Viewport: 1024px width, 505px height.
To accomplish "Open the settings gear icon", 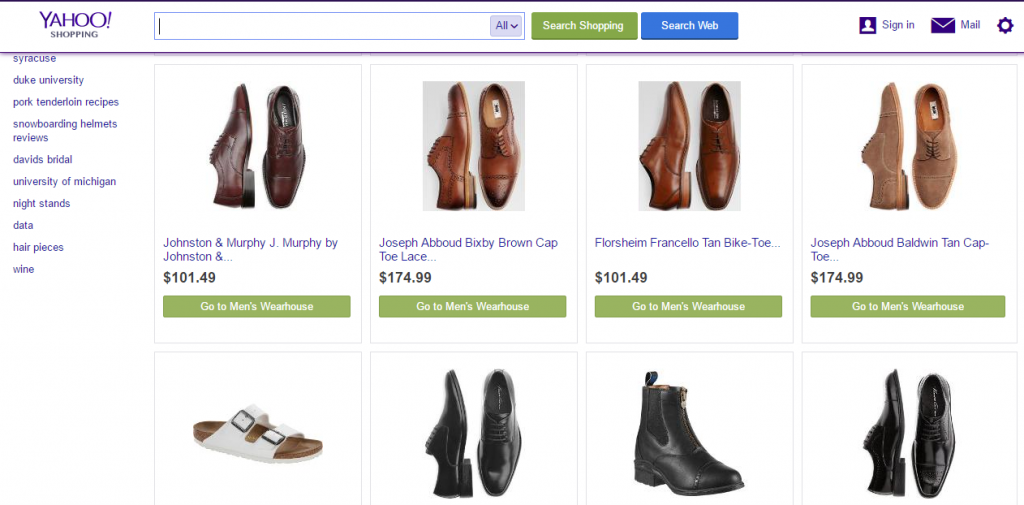I will click(1005, 25).
